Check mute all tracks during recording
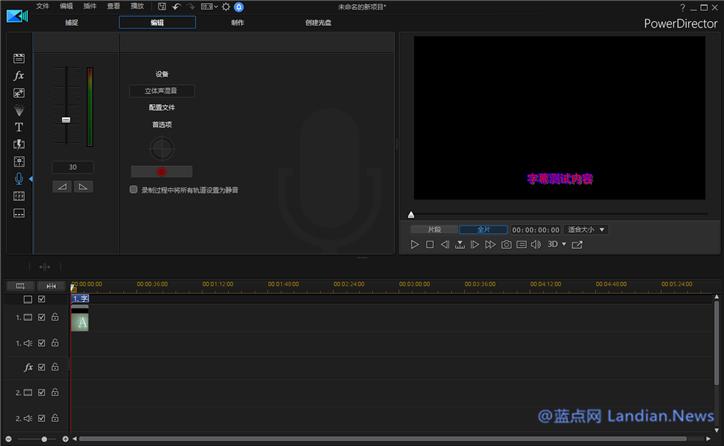Image resolution: width=724 pixels, height=446 pixels. click(x=134, y=189)
